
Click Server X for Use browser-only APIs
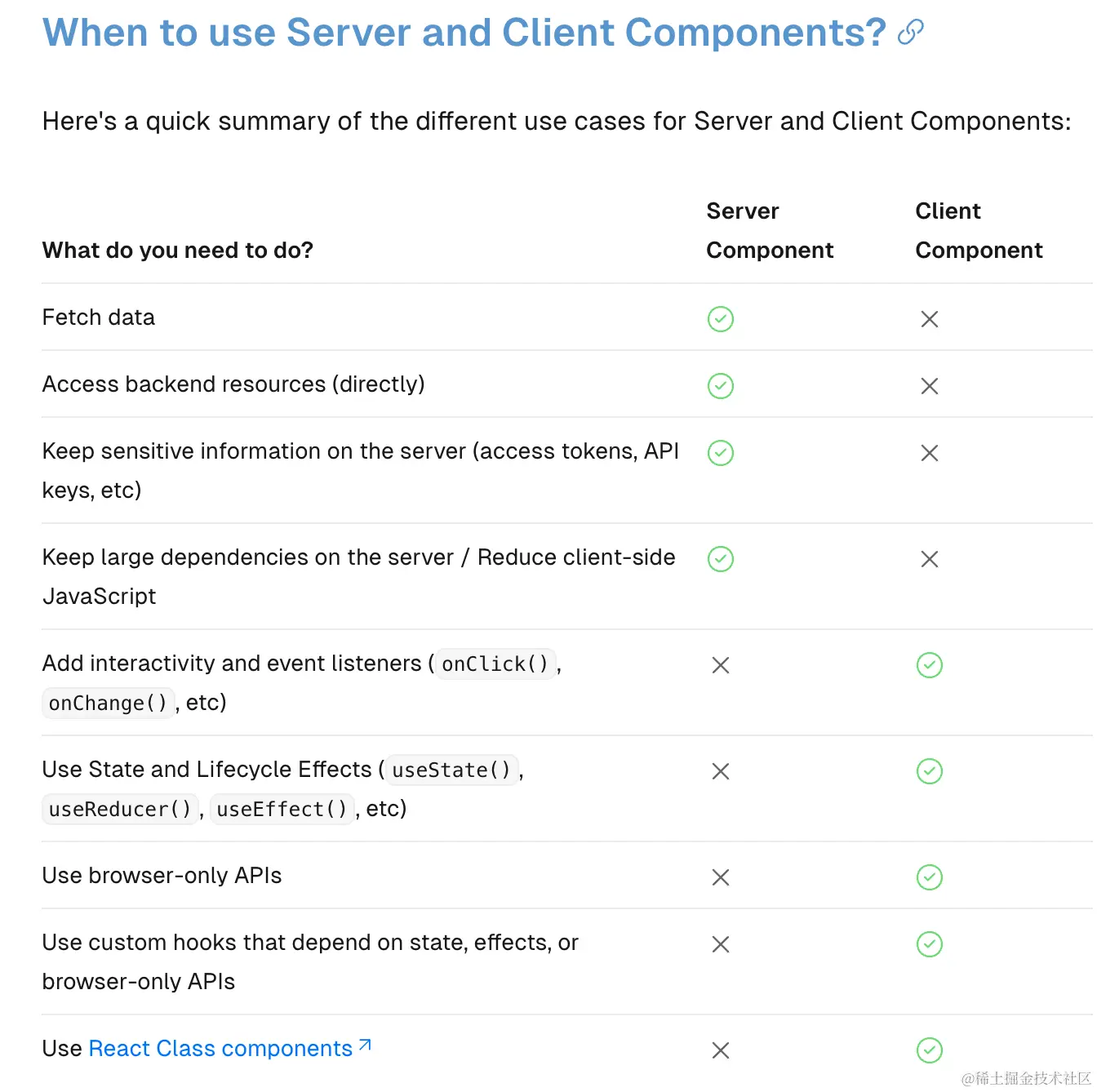point(720,877)
